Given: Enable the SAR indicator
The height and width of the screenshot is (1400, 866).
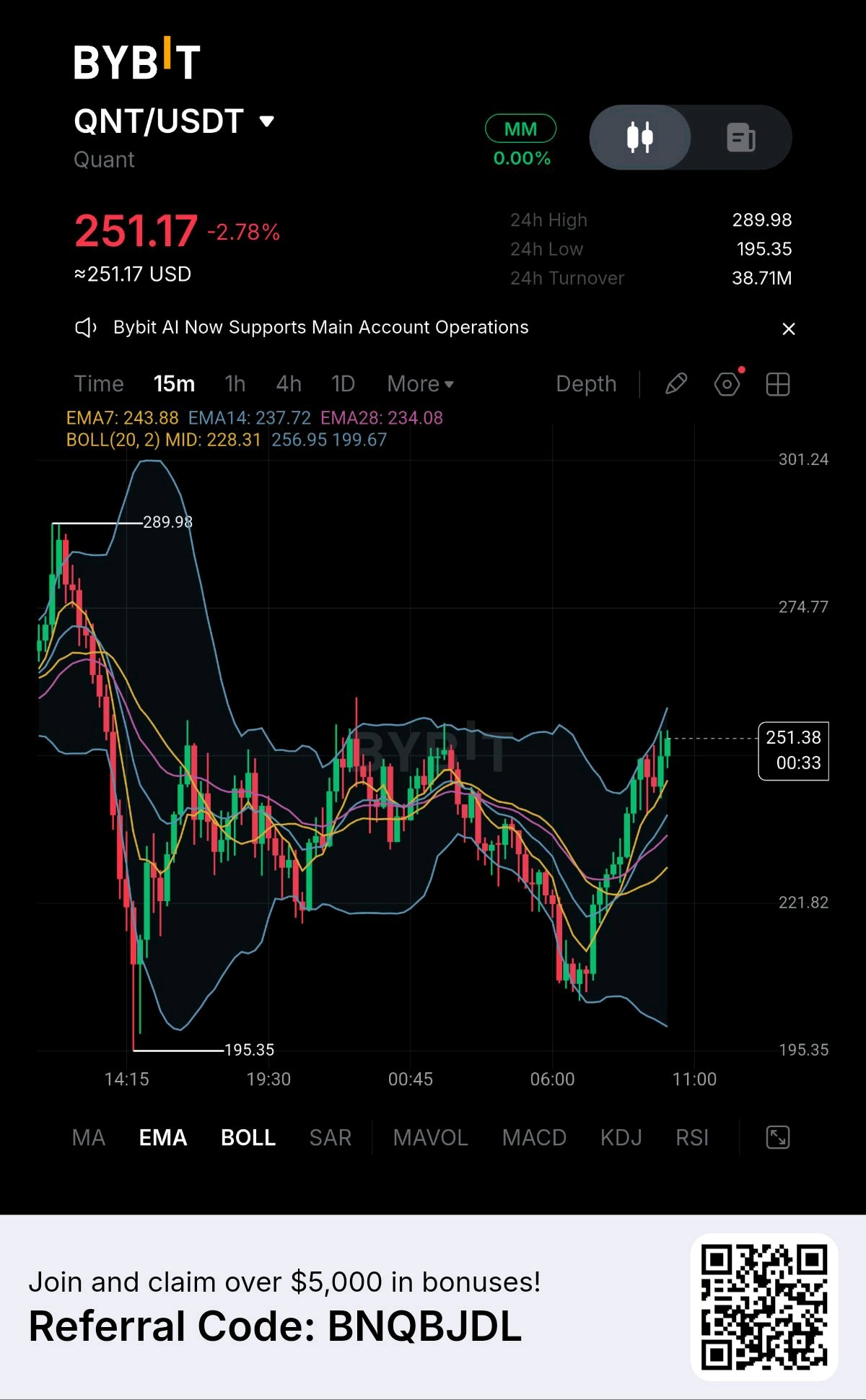Looking at the screenshot, I should point(331,1138).
